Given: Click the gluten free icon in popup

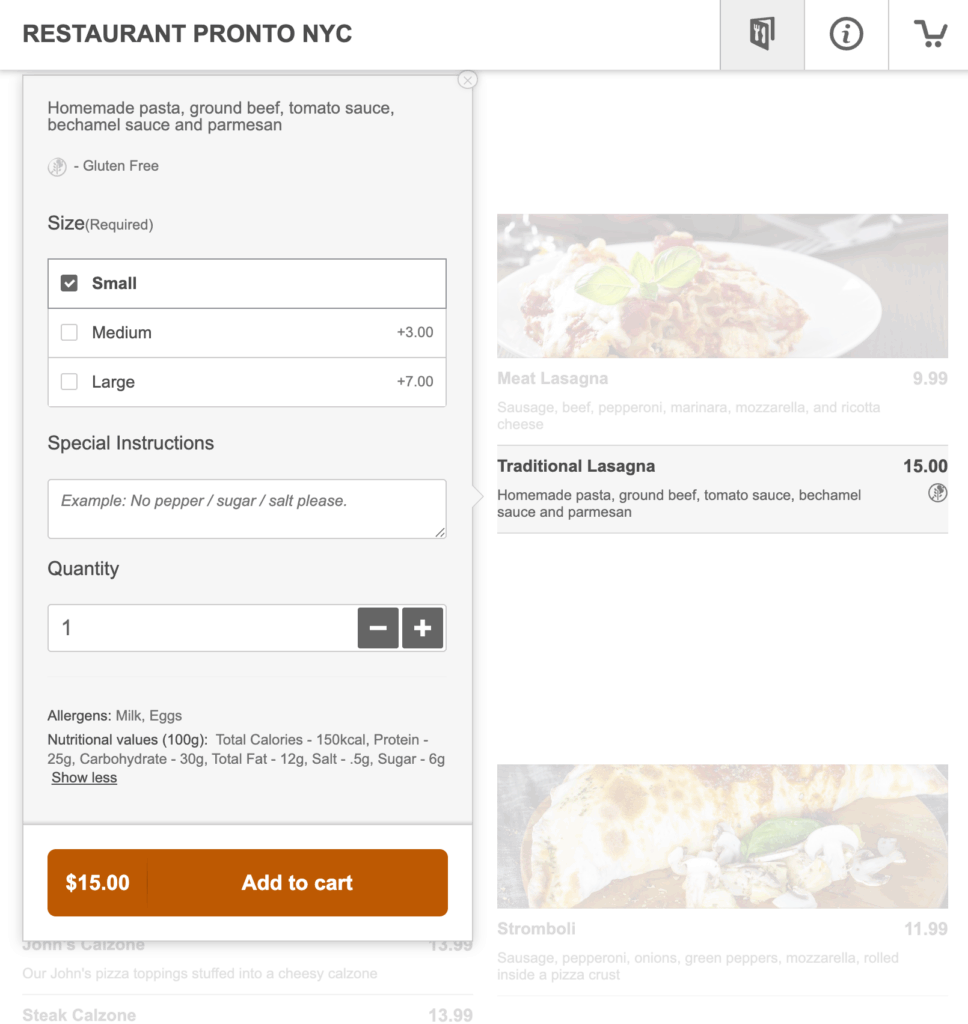Looking at the screenshot, I should (x=58, y=167).
